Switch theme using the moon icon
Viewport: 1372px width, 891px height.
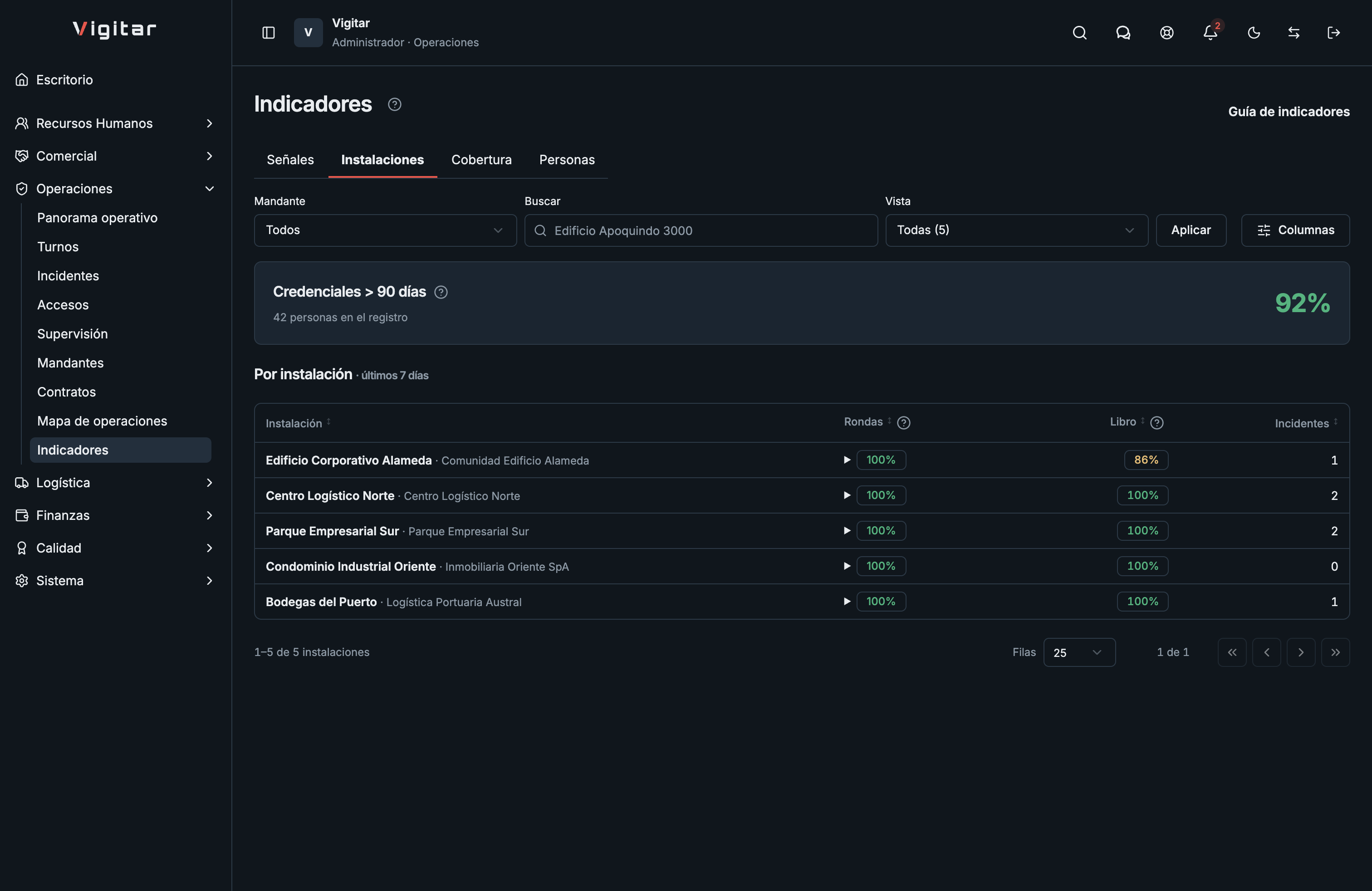[x=1253, y=33]
